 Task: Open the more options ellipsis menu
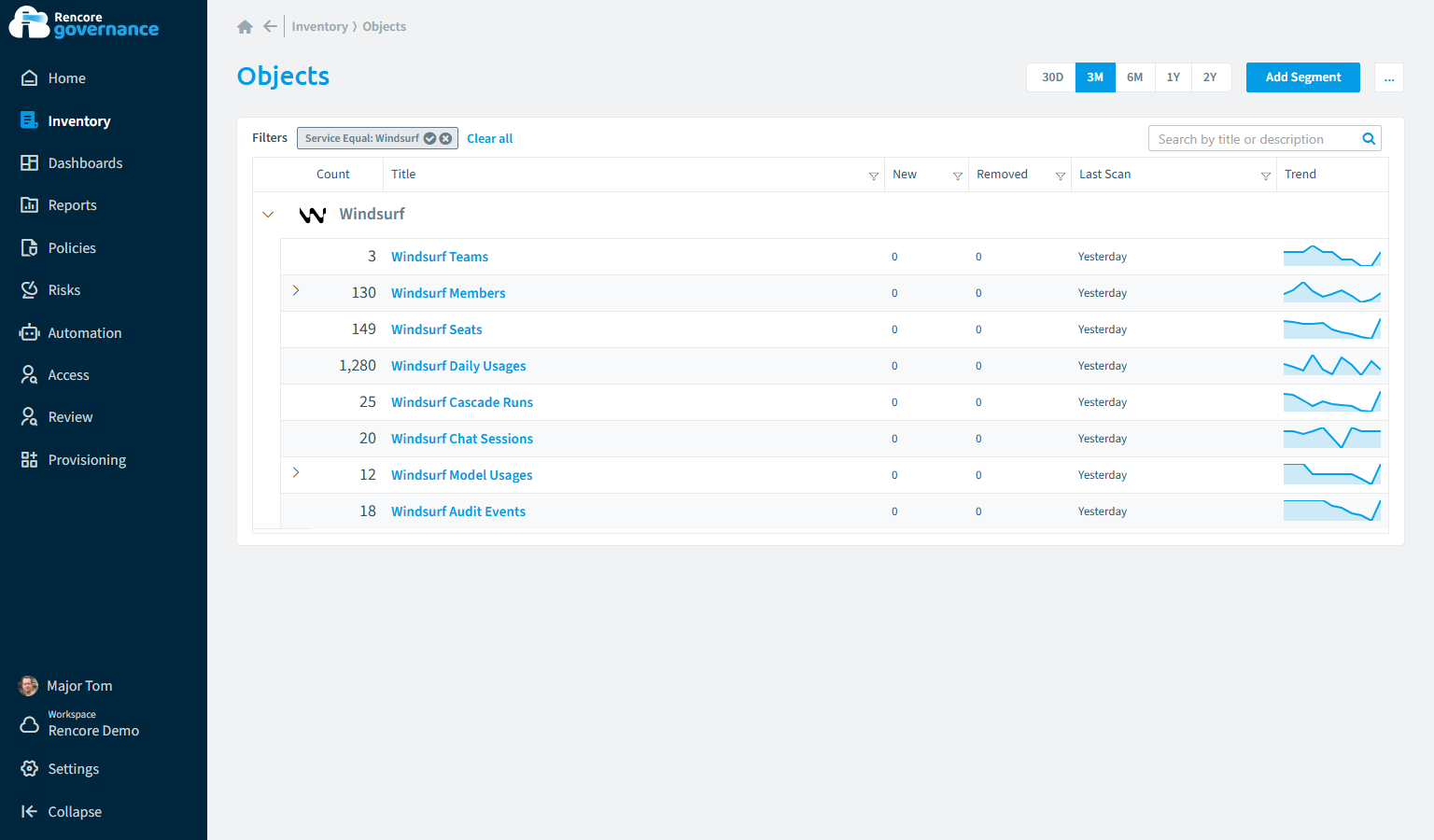tap(1389, 77)
